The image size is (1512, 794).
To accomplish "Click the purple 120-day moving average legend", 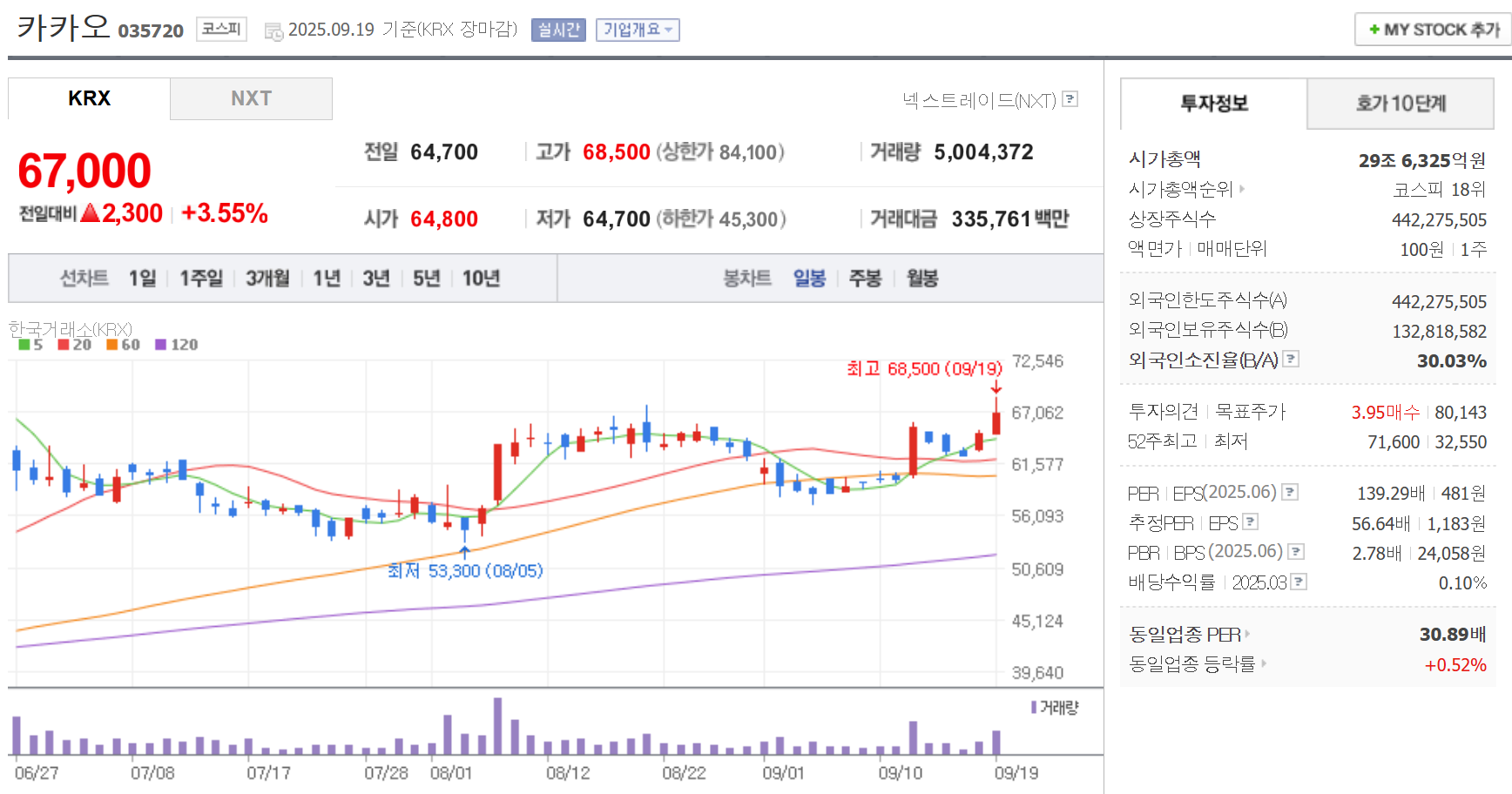I will click(177, 345).
